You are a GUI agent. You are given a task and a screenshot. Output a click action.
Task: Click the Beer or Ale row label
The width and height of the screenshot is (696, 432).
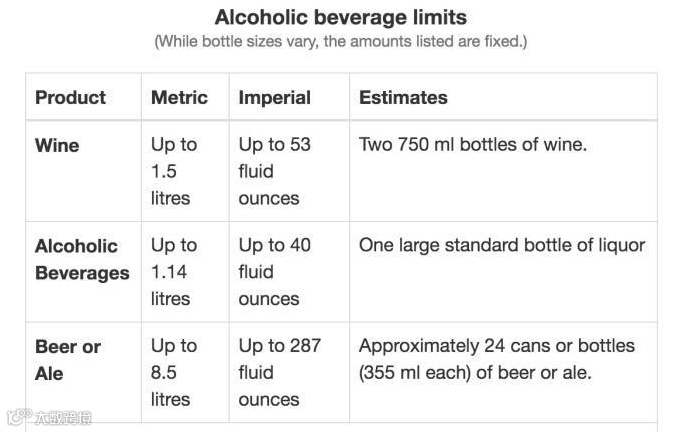(68, 360)
